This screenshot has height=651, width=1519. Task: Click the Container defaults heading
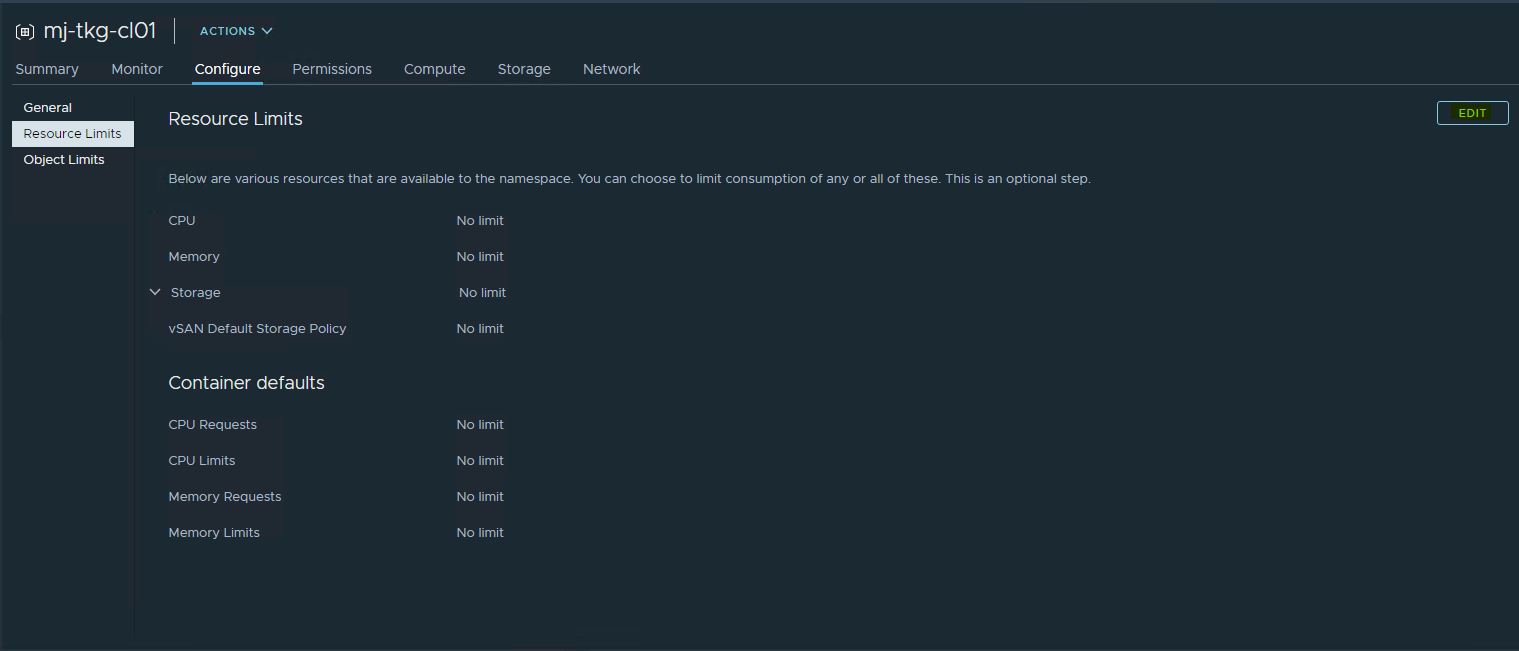[x=246, y=383]
